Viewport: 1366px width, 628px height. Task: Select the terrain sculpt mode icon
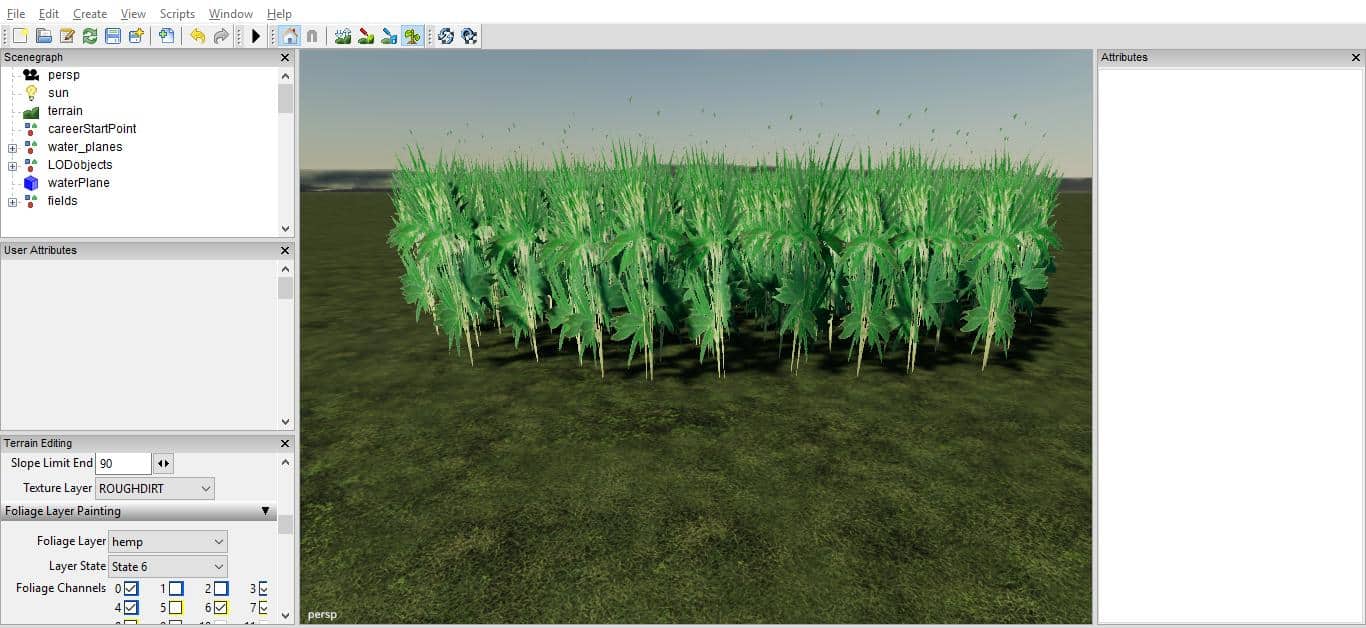[x=343, y=36]
